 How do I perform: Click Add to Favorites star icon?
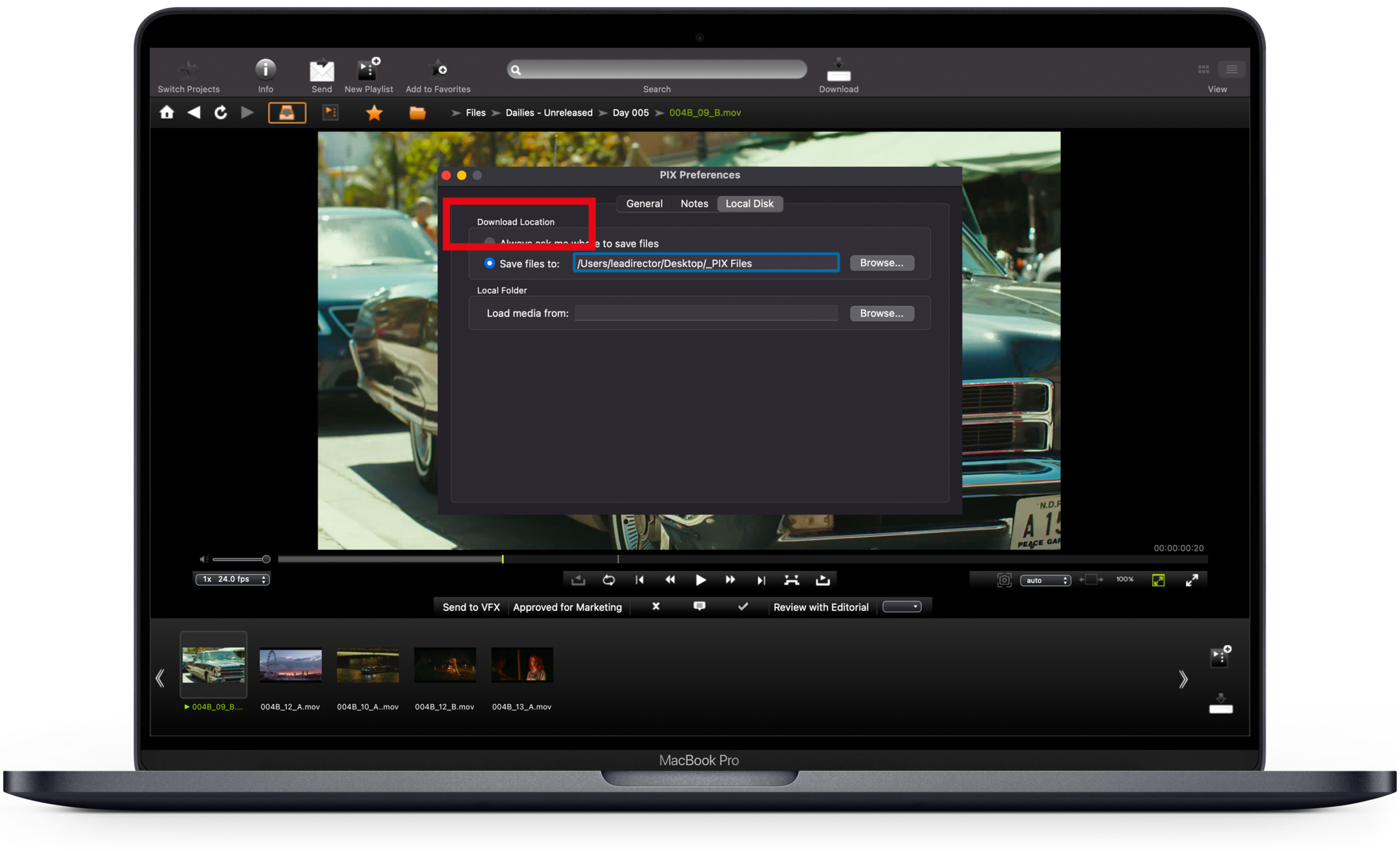[438, 69]
